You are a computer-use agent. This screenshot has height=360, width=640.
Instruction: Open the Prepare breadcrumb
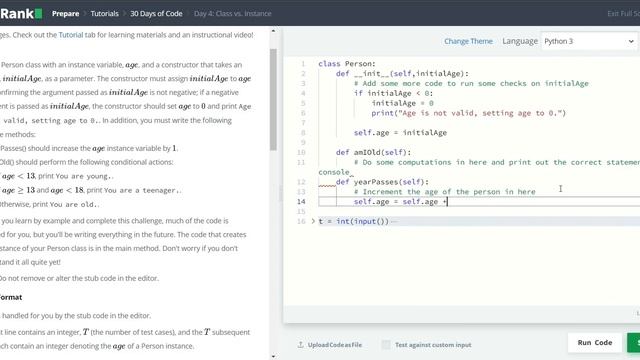[65, 13]
